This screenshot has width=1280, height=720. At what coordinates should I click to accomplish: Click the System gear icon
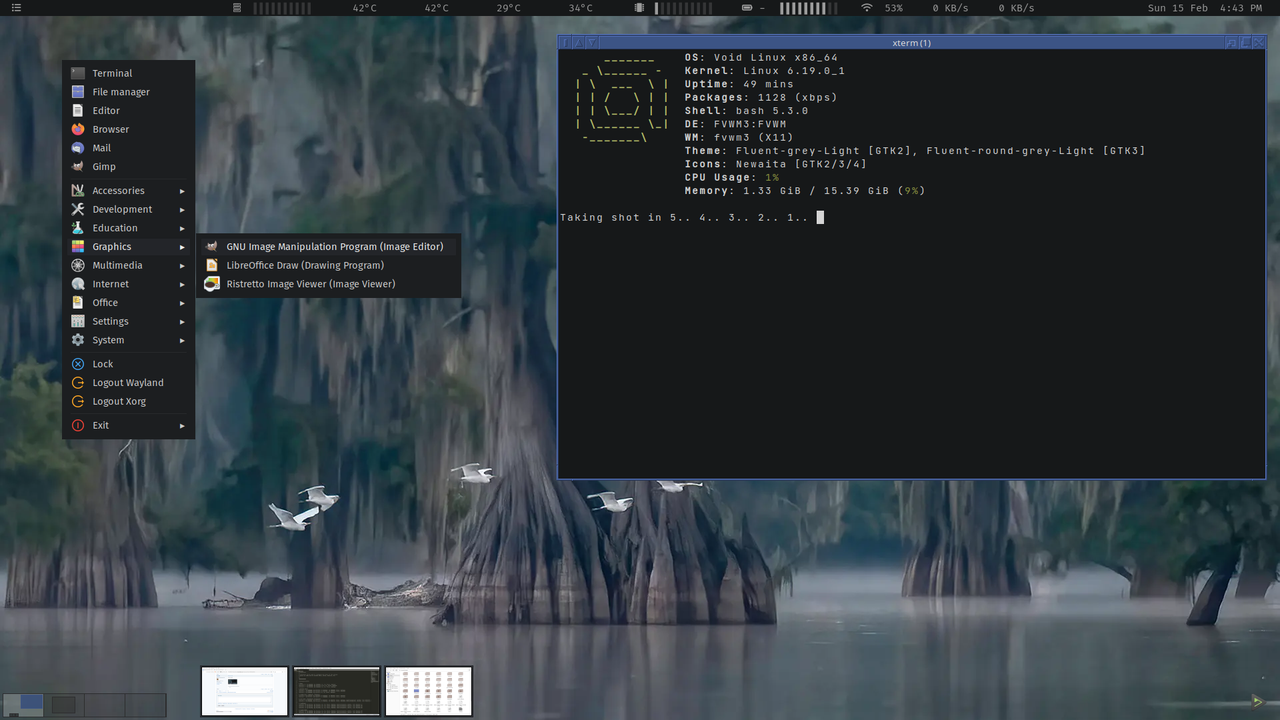click(x=78, y=340)
